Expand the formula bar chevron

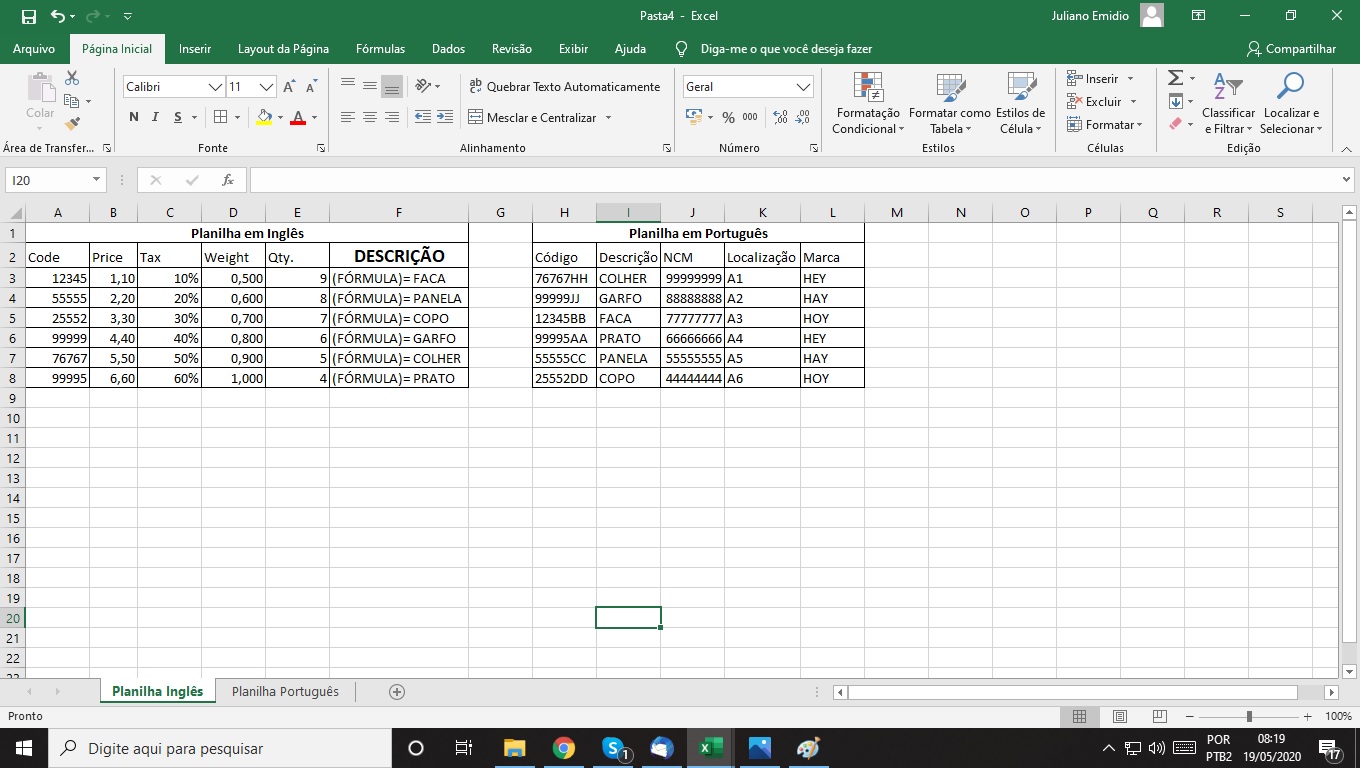[1346, 180]
